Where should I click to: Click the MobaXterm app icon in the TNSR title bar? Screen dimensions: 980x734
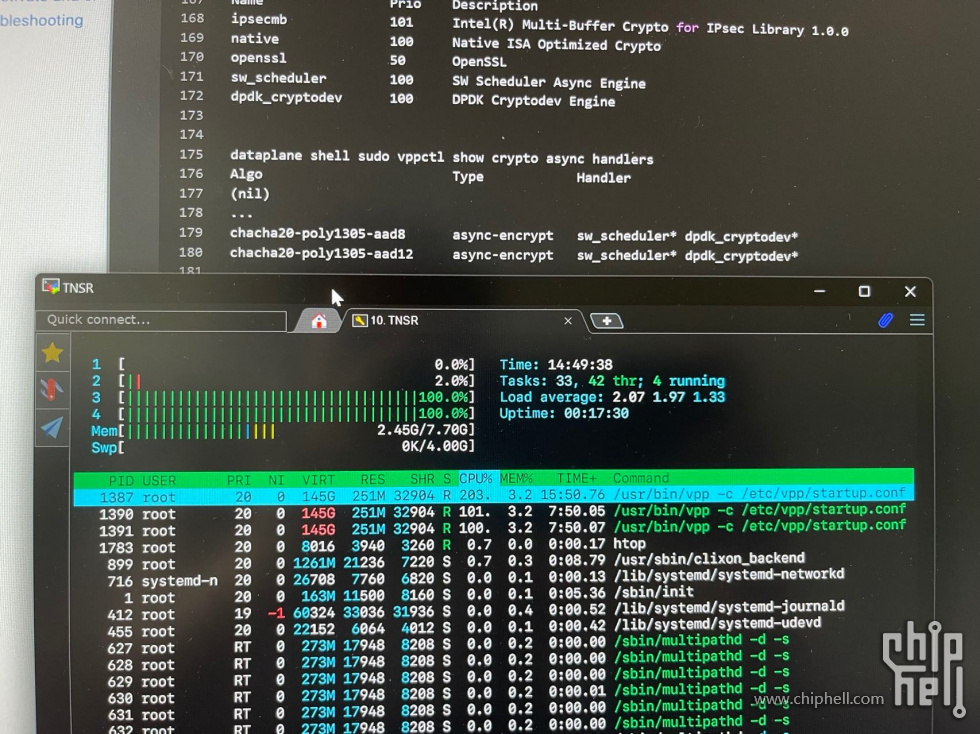[51, 287]
